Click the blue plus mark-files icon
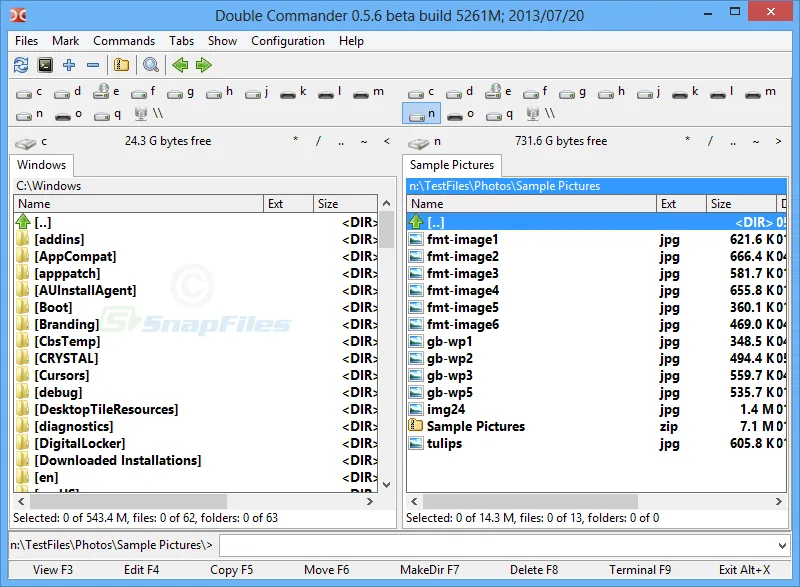Screen dimensions: 800x587 (x=69, y=65)
